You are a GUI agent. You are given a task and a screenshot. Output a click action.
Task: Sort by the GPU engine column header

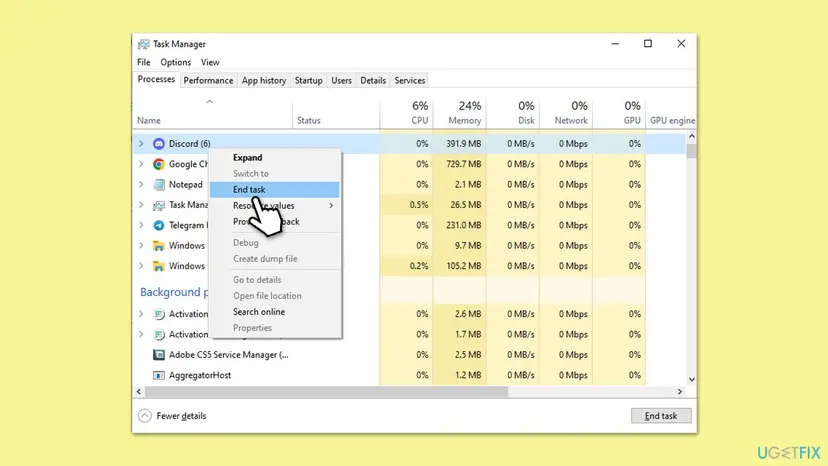[x=671, y=113]
